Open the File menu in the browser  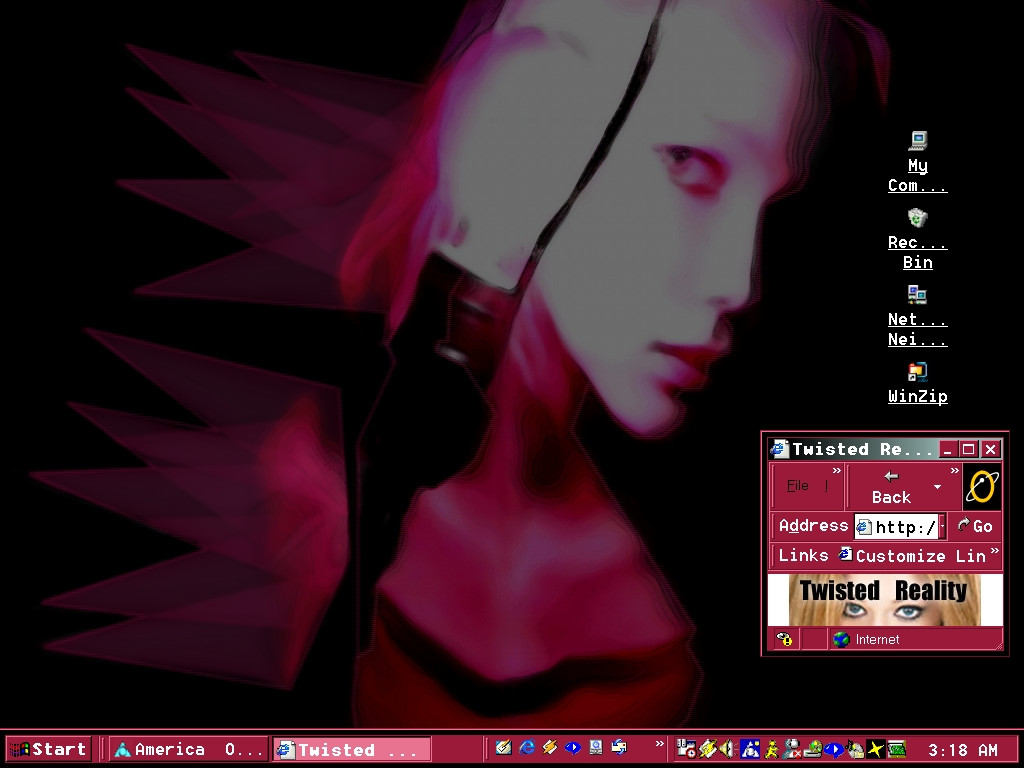pos(797,486)
